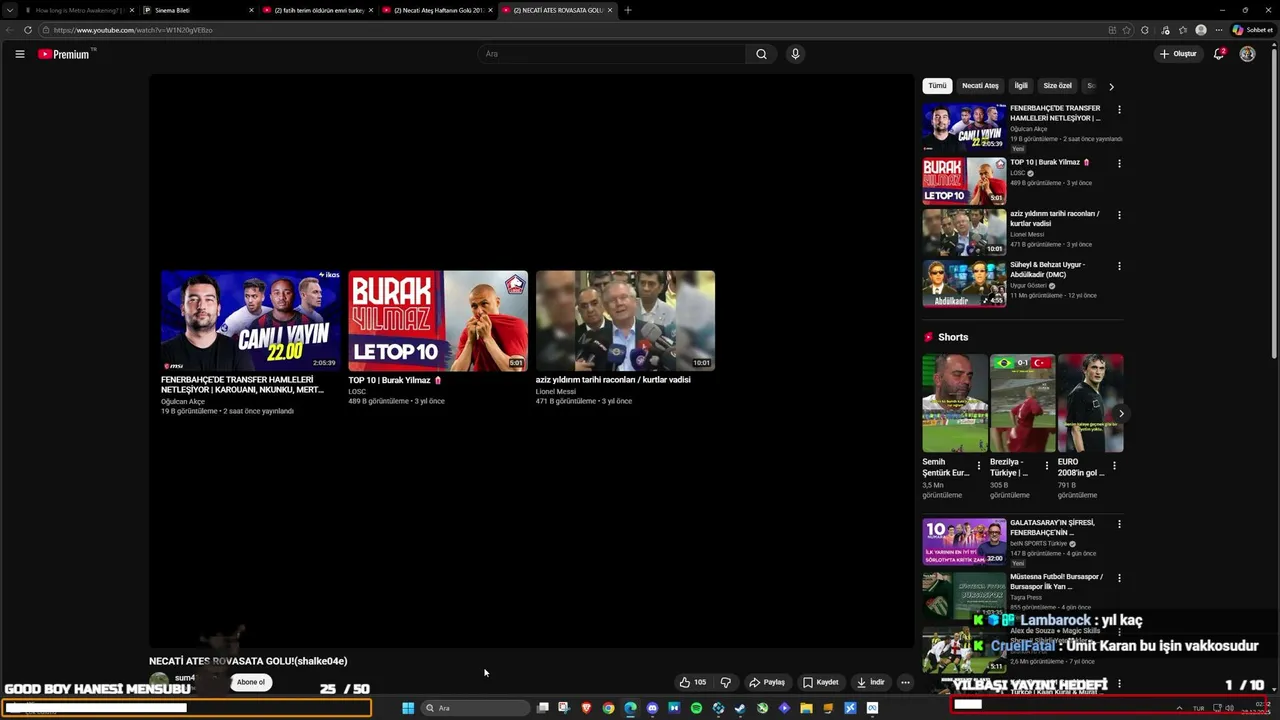The width and height of the screenshot is (1280, 720).
Task: Open File Explorer from taskbar
Action: pyautogui.click(x=806, y=708)
